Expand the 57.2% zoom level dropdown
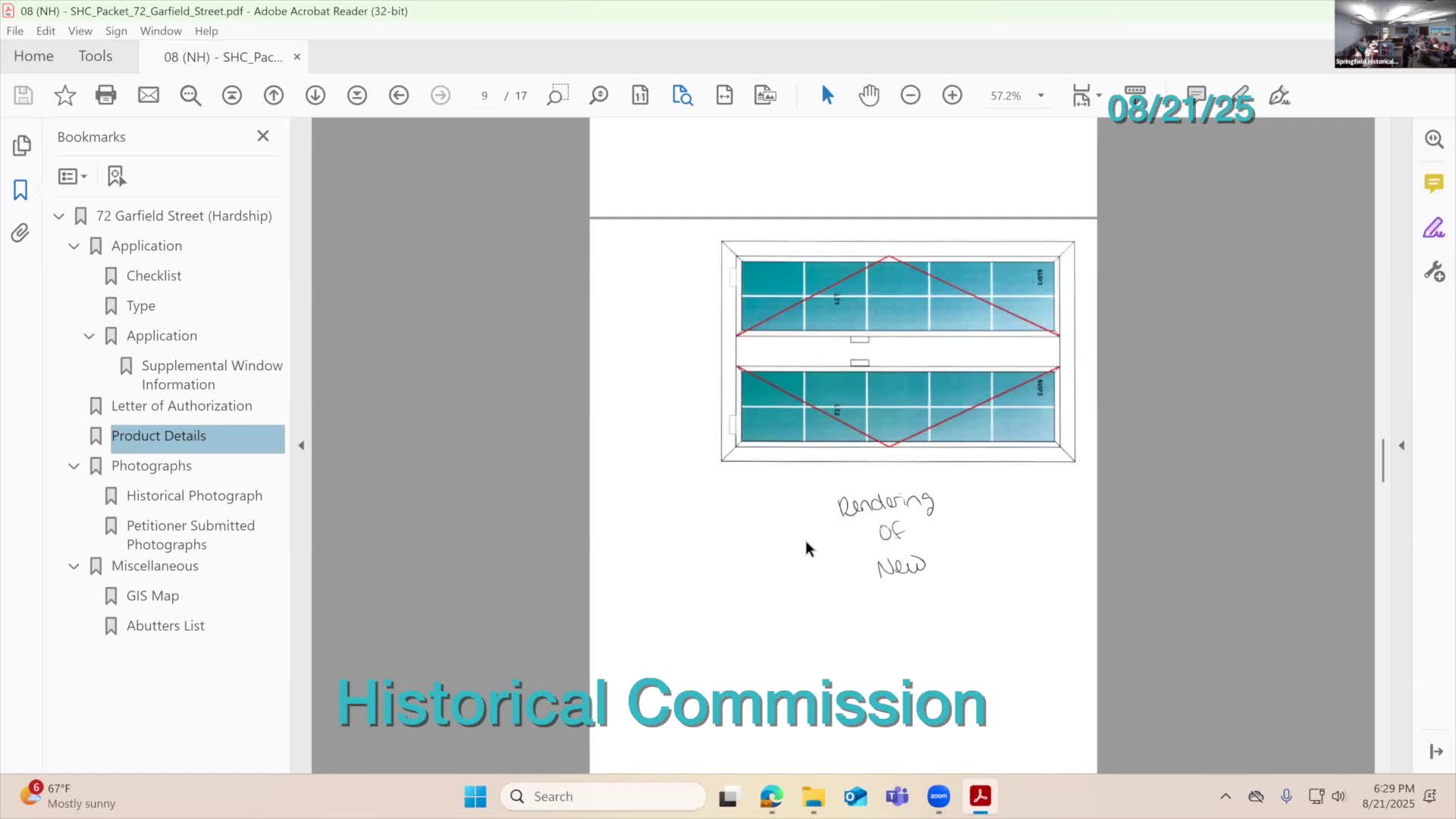1456x819 pixels. pos(1040,96)
